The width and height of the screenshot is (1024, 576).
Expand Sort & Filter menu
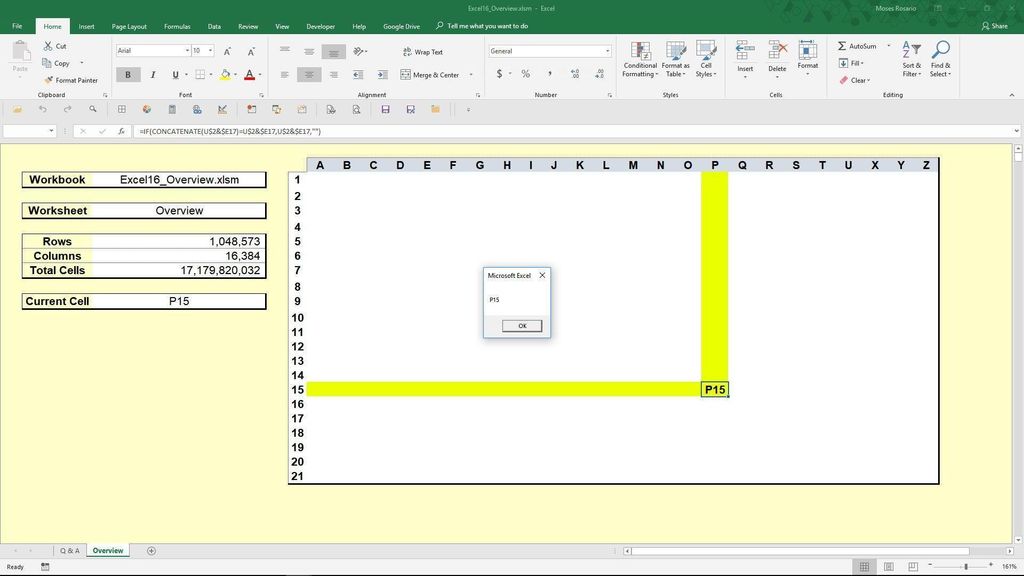[912, 60]
